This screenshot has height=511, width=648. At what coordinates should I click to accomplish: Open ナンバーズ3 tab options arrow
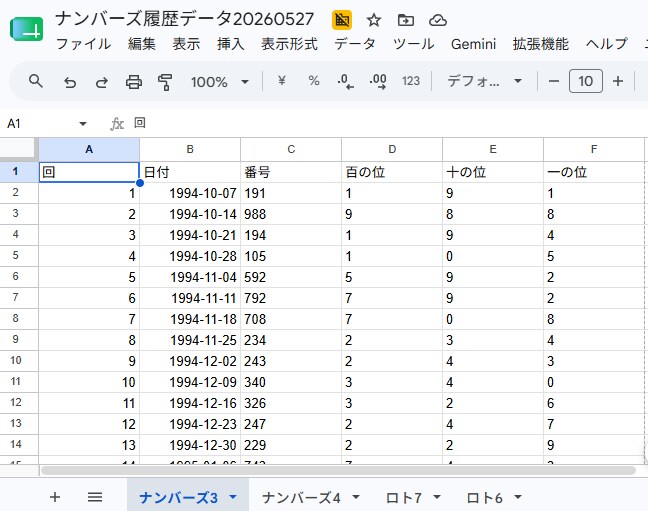click(x=233, y=497)
